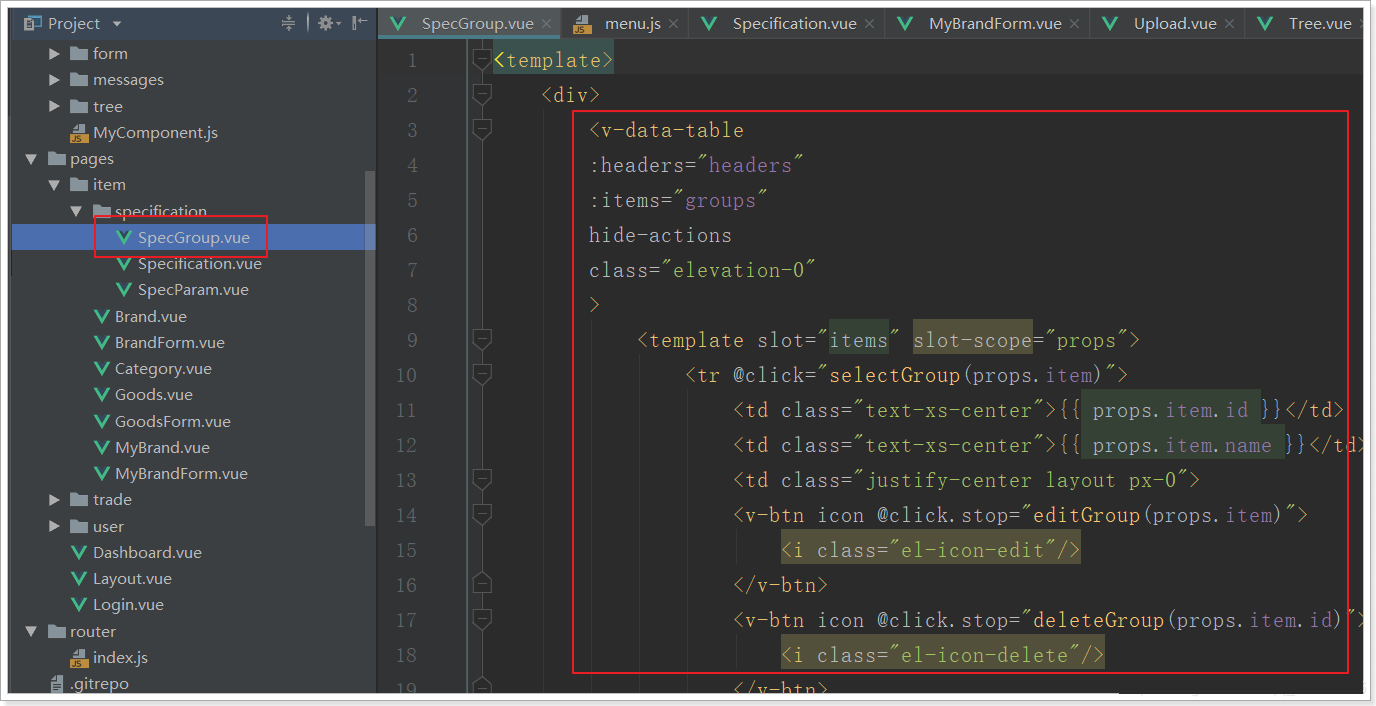Click the folder icon of trade
Viewport: 1376px width, 706px height.
(x=79, y=500)
